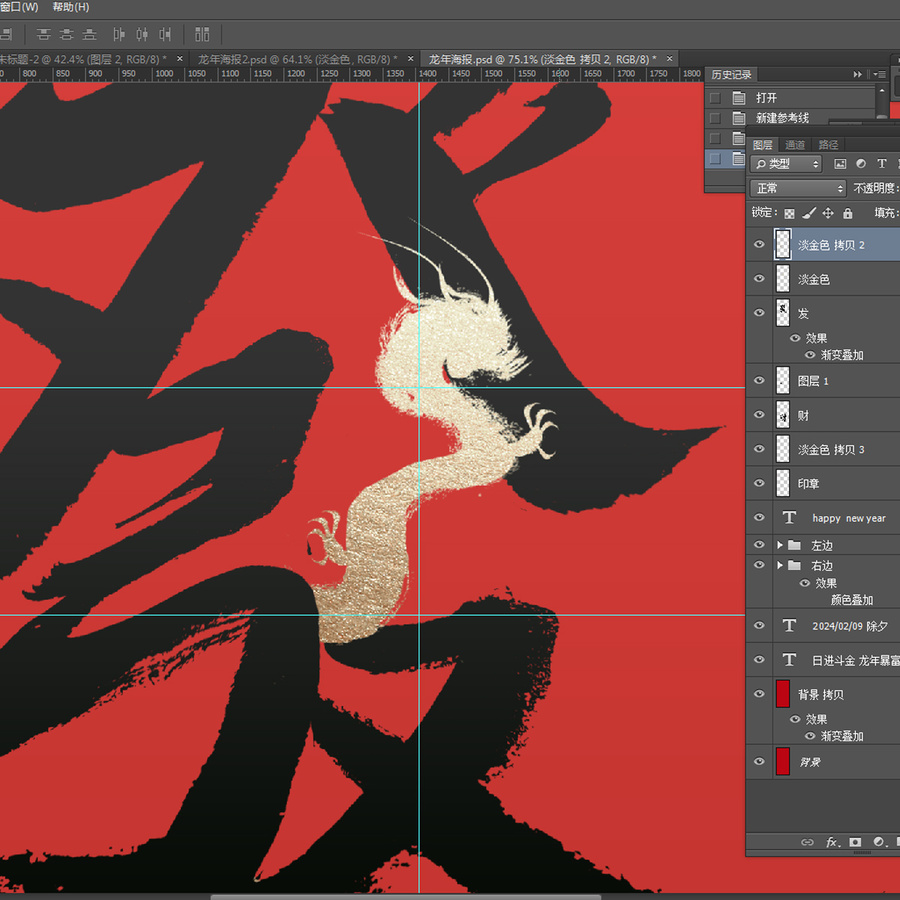Image resolution: width=900 pixels, height=900 pixels.
Task: Click the folder icon of 左边 group
Action: [x=794, y=545]
